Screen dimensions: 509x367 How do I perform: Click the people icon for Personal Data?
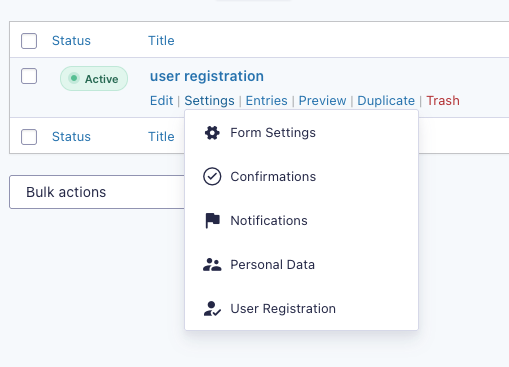(212, 264)
